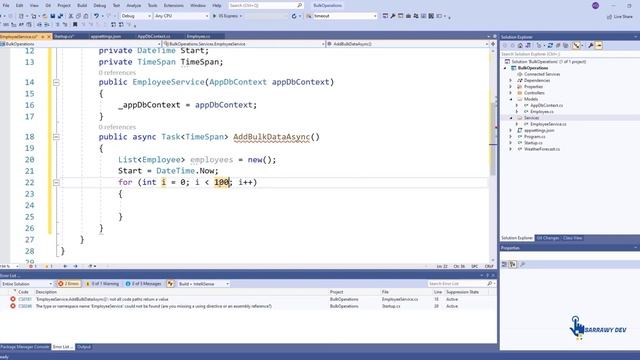The width and height of the screenshot is (640, 360).
Task: Collapse the for loop block at line 22
Action: click(56, 183)
